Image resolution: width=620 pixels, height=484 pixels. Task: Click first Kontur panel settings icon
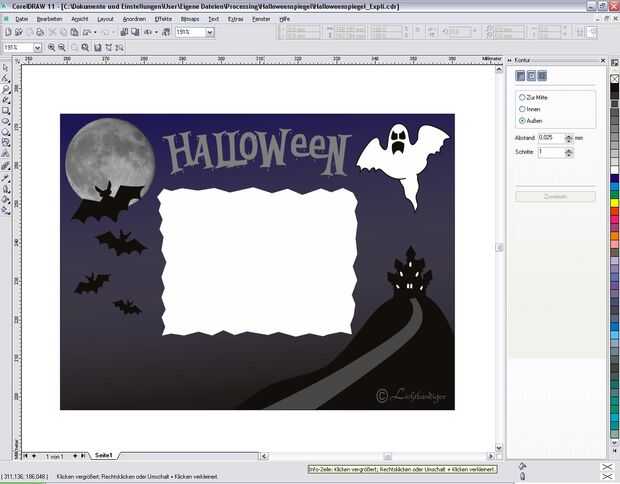(x=521, y=75)
